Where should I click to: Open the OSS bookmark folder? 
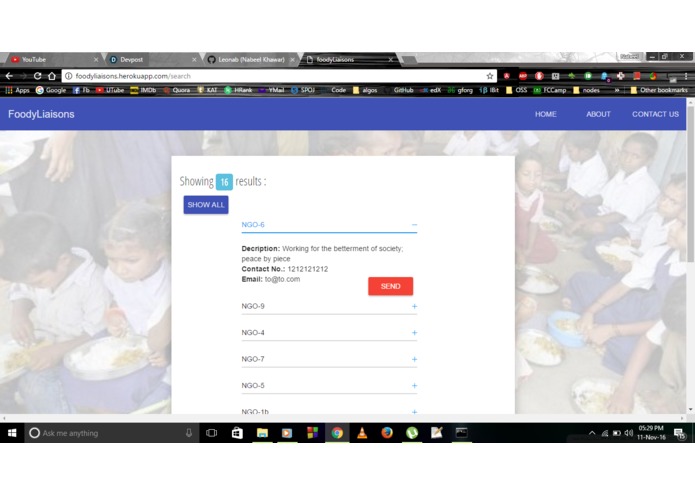coord(516,90)
